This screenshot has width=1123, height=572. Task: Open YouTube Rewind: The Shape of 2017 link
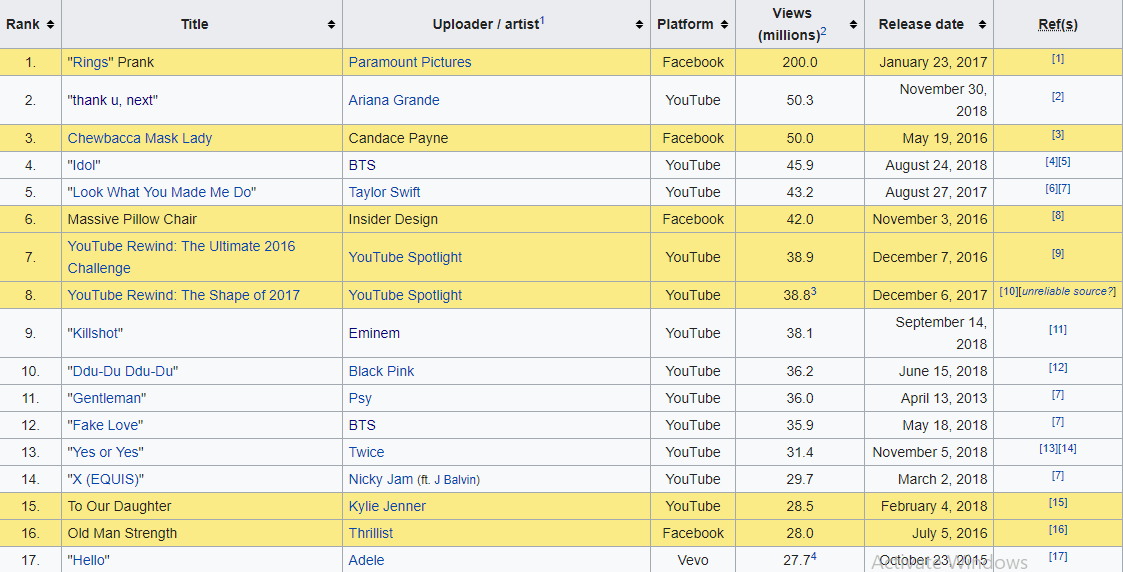[183, 295]
